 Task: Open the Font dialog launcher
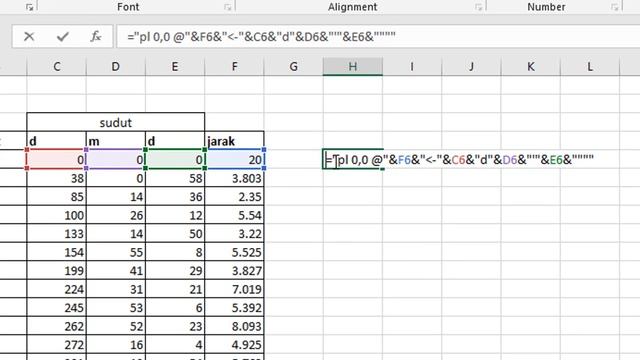(x=228, y=7)
